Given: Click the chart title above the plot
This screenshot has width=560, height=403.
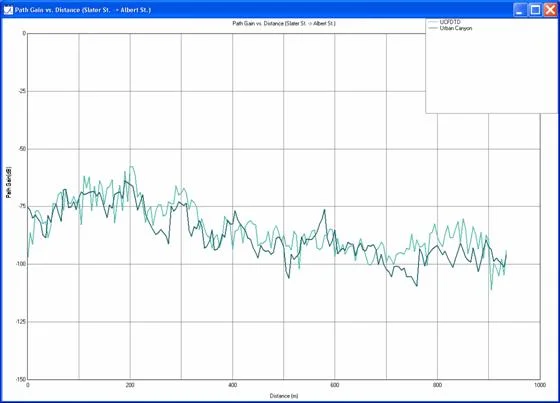Looking at the screenshot, I should (284, 24).
